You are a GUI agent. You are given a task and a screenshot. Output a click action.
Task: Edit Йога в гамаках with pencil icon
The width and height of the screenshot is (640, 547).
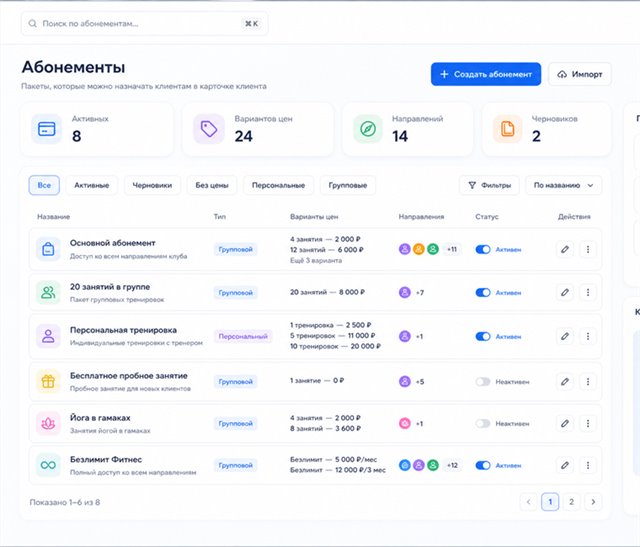(x=565, y=423)
